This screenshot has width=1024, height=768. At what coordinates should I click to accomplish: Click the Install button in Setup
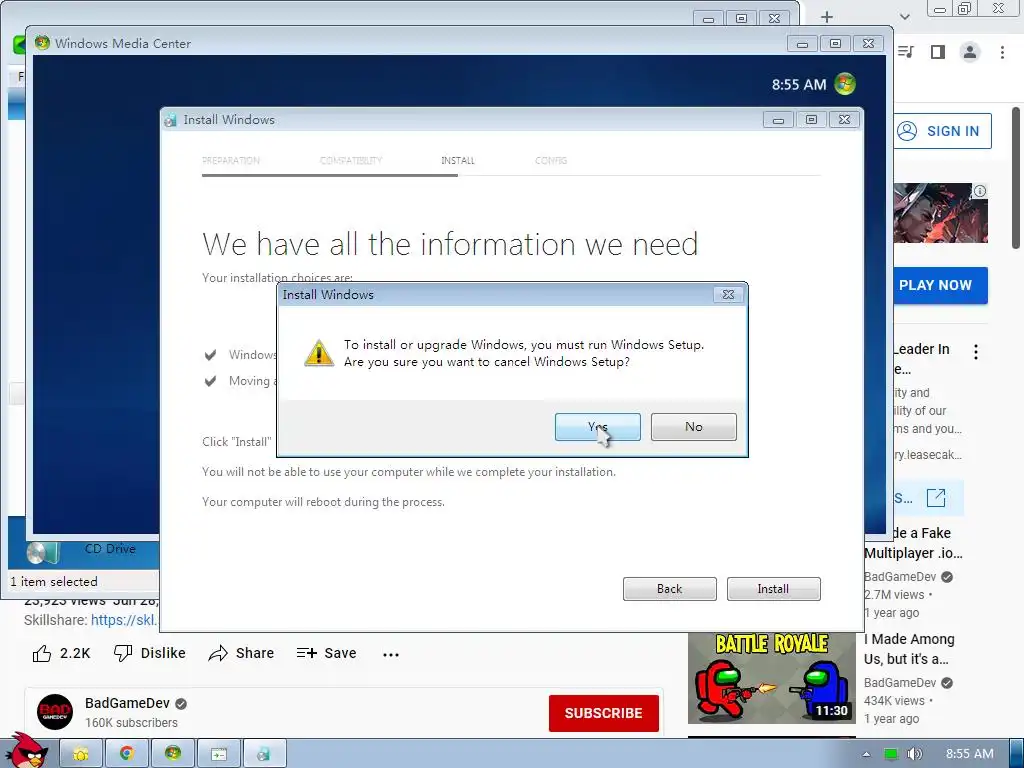773,588
